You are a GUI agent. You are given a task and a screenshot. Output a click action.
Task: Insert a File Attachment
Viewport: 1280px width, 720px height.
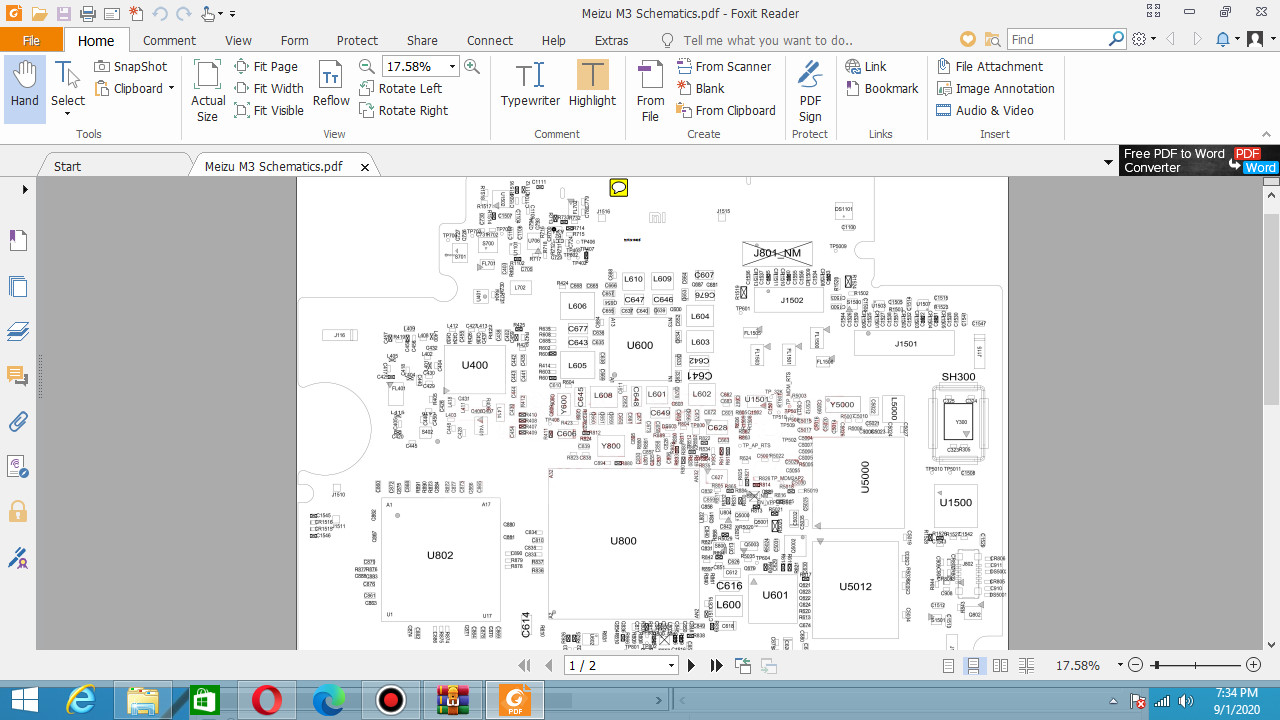989,66
